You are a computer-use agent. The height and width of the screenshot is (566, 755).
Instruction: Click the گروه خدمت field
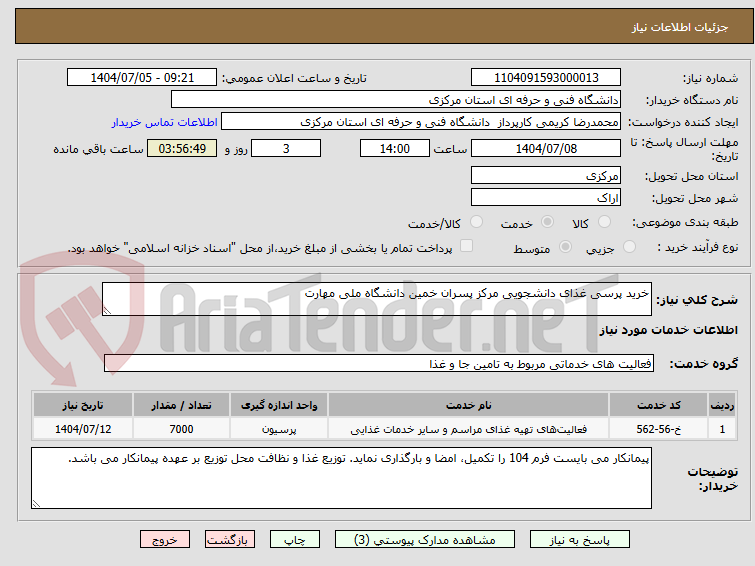pos(379,363)
